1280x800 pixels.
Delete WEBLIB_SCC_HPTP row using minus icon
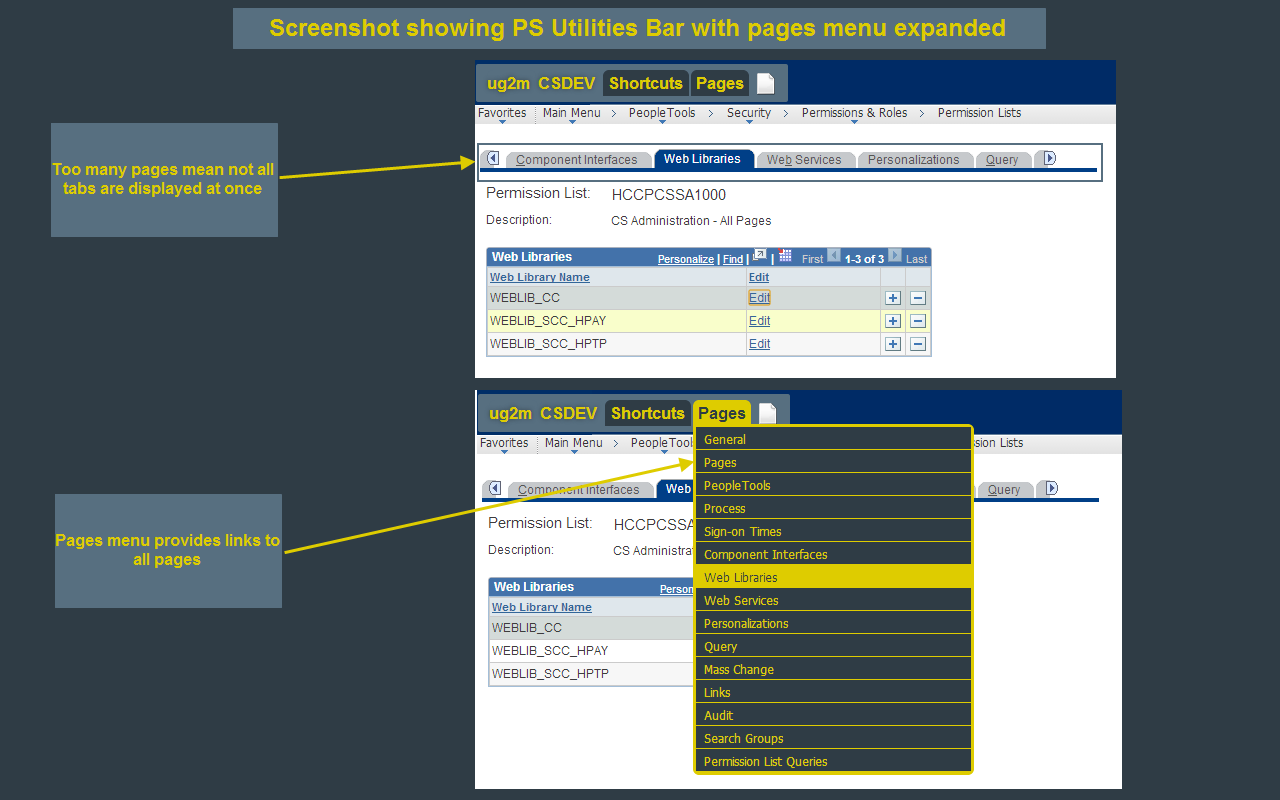(x=918, y=343)
